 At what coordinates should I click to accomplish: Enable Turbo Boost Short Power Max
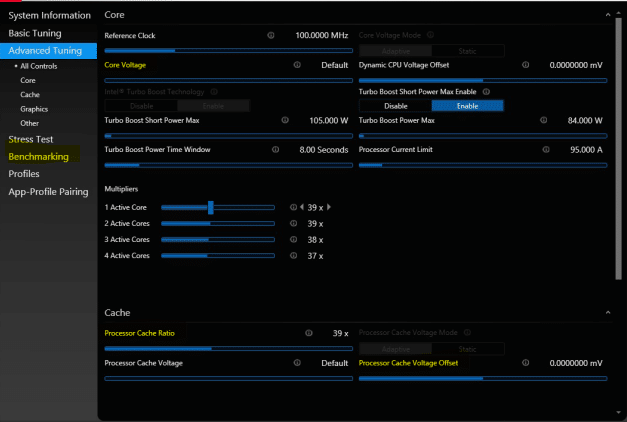tap(467, 105)
